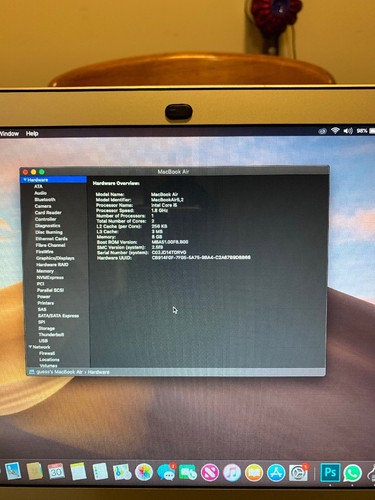This screenshot has width=375, height=500.
Task: Select Disc Burning in the sidebar
Action: tap(49, 232)
